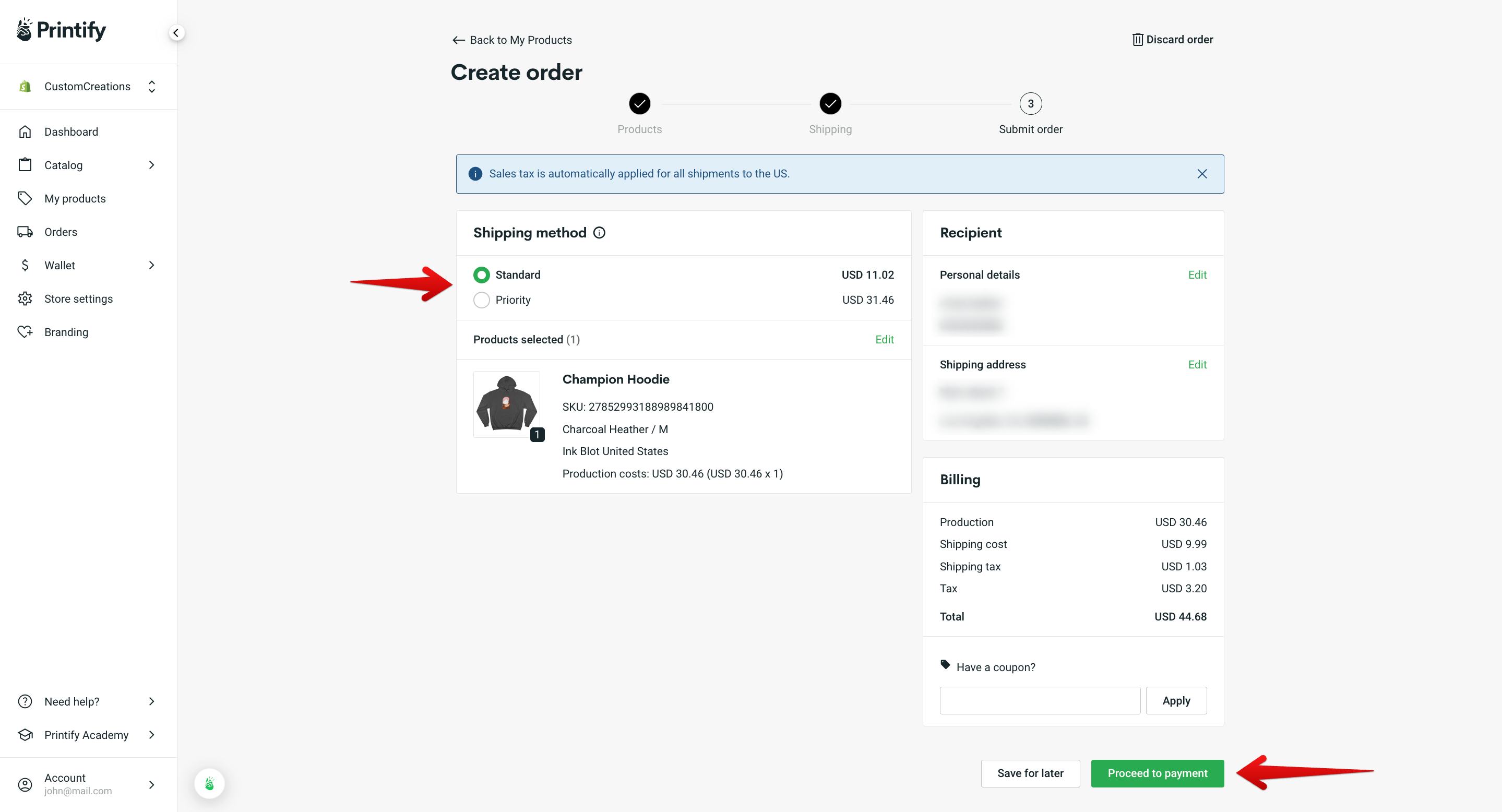Screen dimensions: 1502x812
Task: Select Priority shipping method
Action: [x=481, y=300]
